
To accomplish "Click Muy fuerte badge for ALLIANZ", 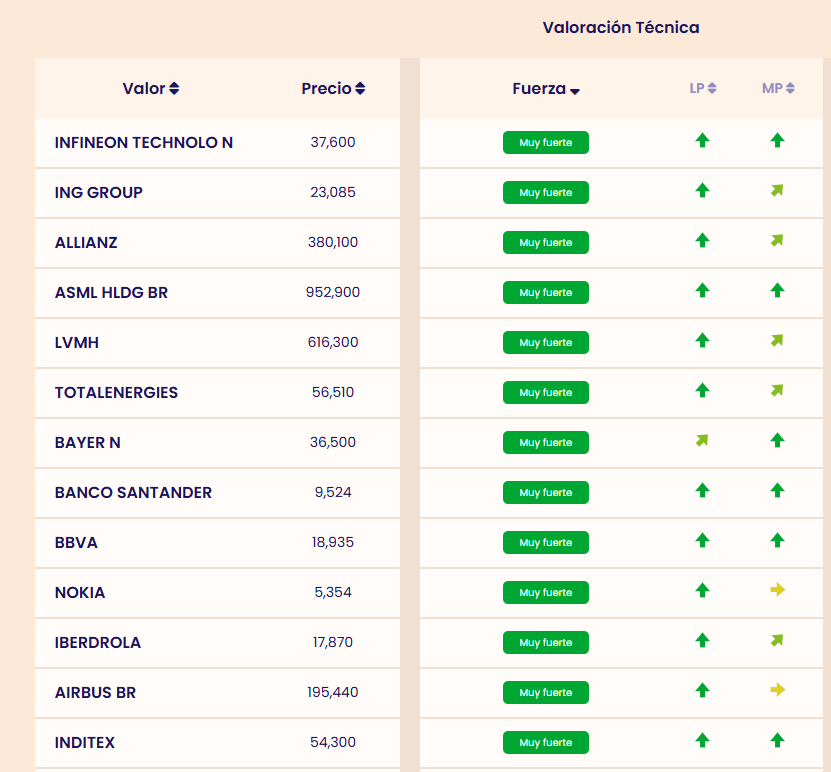I will [x=546, y=242].
